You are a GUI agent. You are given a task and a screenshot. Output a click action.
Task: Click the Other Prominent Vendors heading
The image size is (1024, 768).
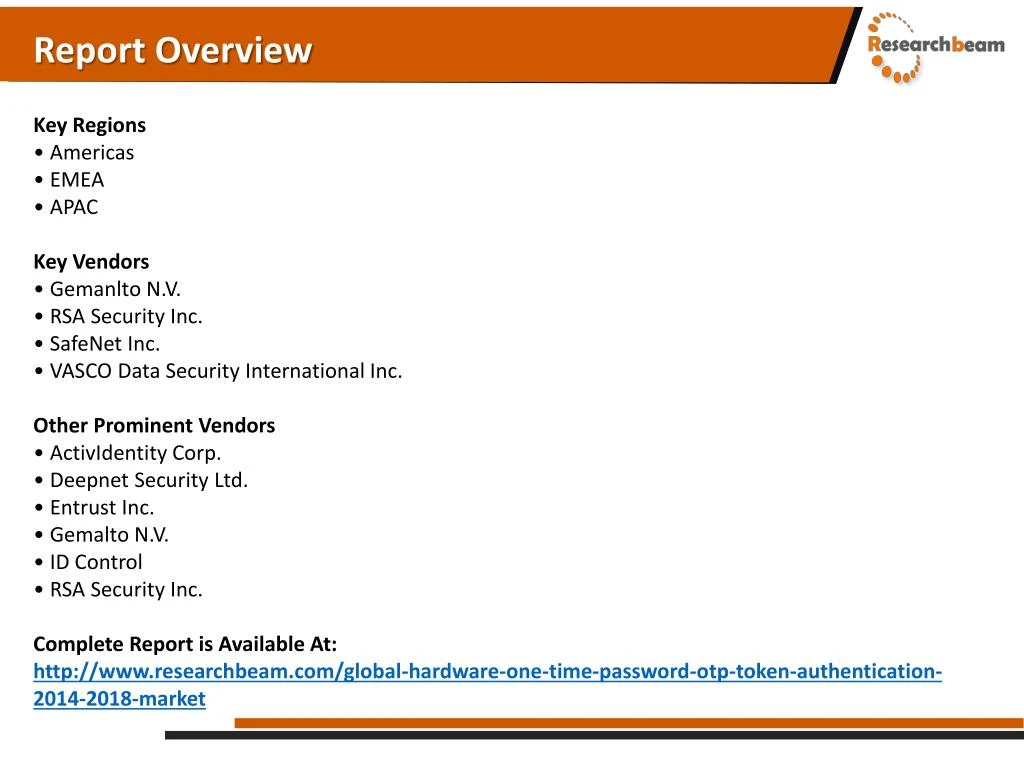coord(154,425)
